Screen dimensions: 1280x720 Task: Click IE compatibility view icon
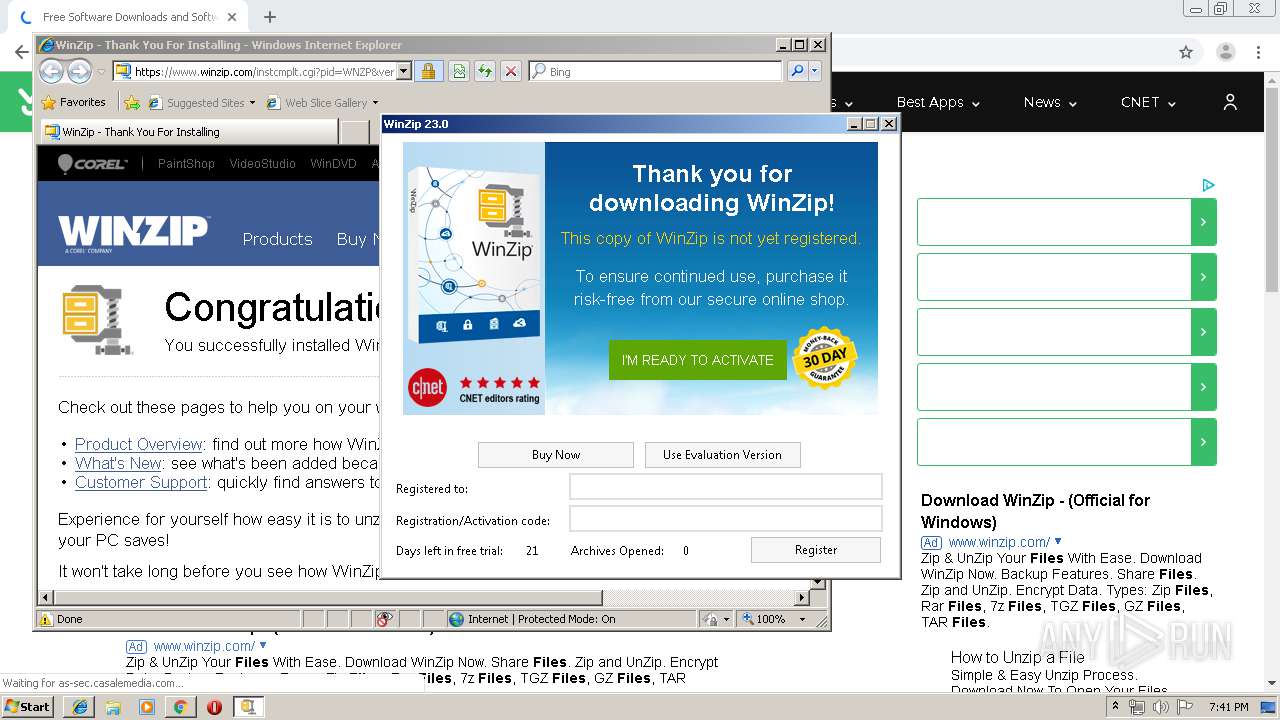click(458, 71)
